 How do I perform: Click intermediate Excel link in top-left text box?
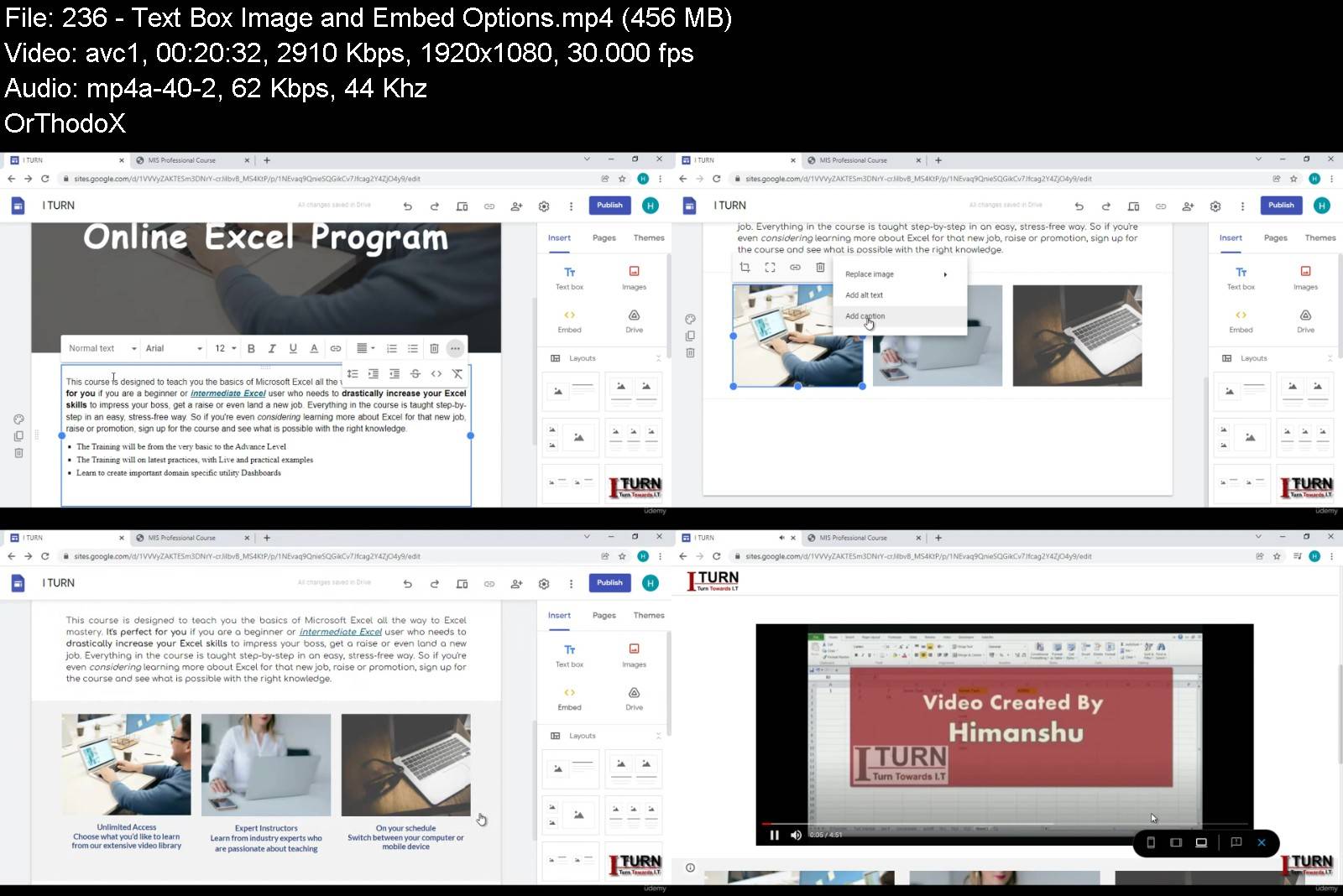(227, 393)
